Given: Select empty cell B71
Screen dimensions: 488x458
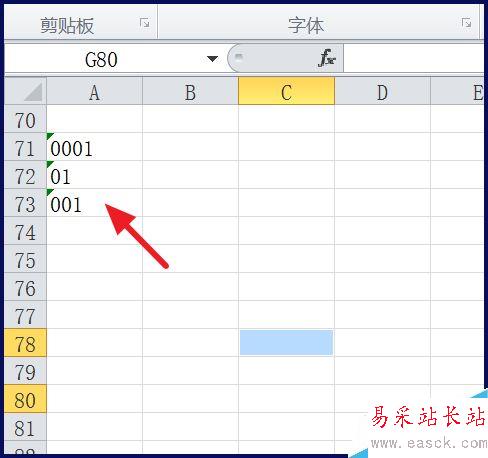Looking at the screenshot, I should [x=190, y=147].
